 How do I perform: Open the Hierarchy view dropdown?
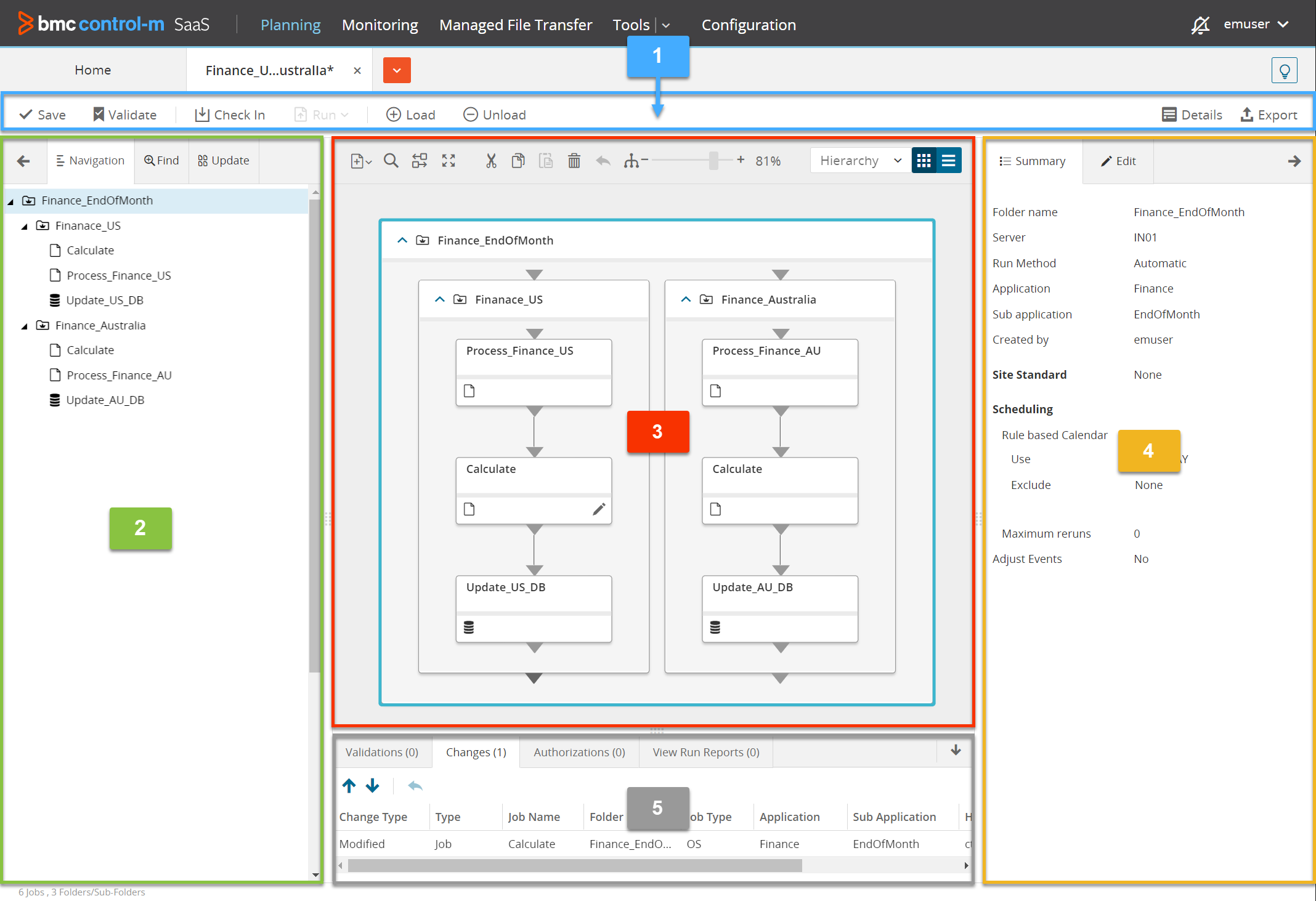click(859, 161)
